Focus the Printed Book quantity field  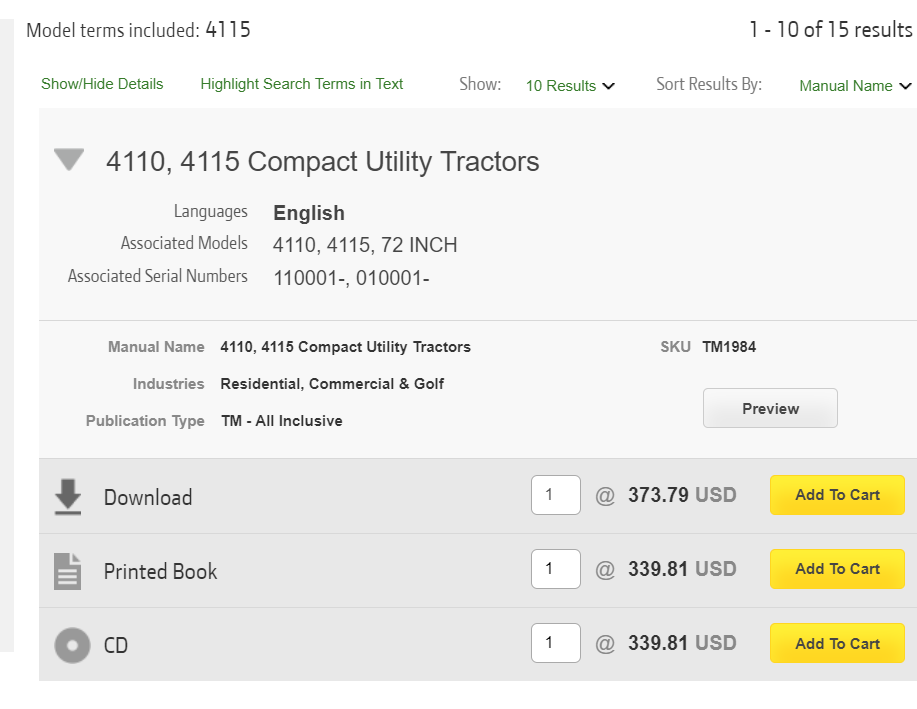[555, 569]
